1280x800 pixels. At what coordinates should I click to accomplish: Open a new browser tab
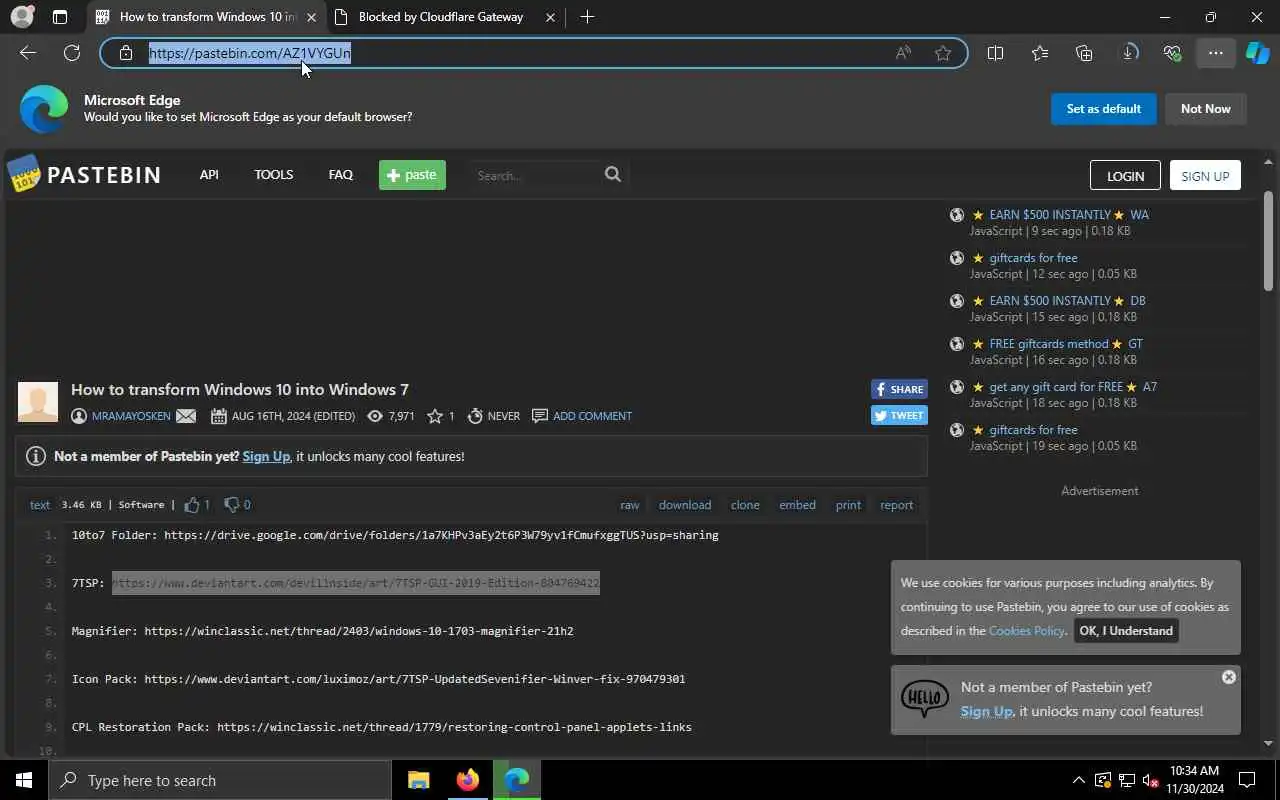click(587, 17)
